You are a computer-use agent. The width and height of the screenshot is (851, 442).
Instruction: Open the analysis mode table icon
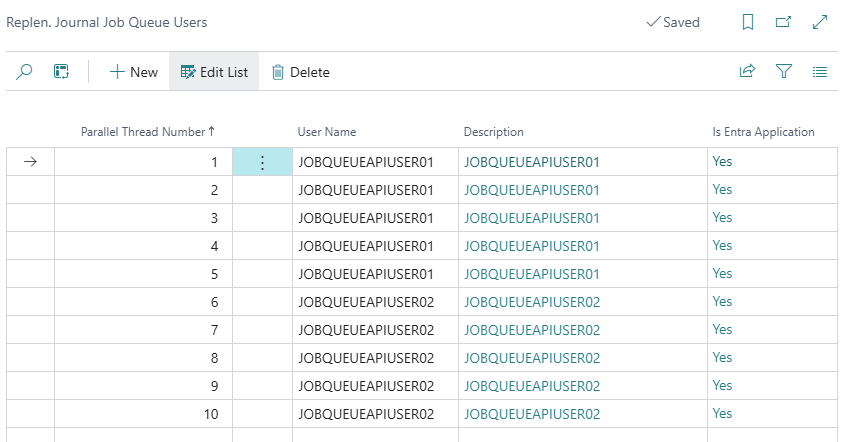[61, 72]
